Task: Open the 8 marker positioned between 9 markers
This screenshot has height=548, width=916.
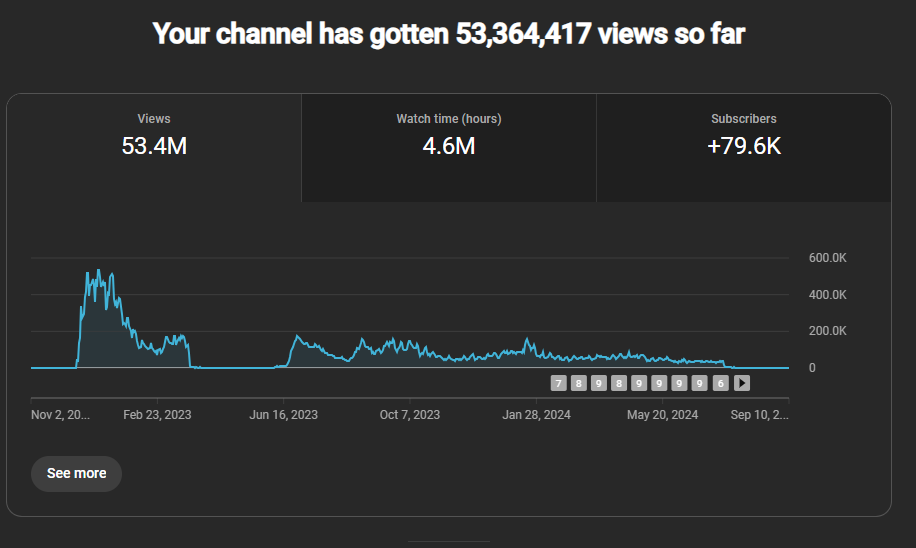Action: pyautogui.click(x=619, y=383)
